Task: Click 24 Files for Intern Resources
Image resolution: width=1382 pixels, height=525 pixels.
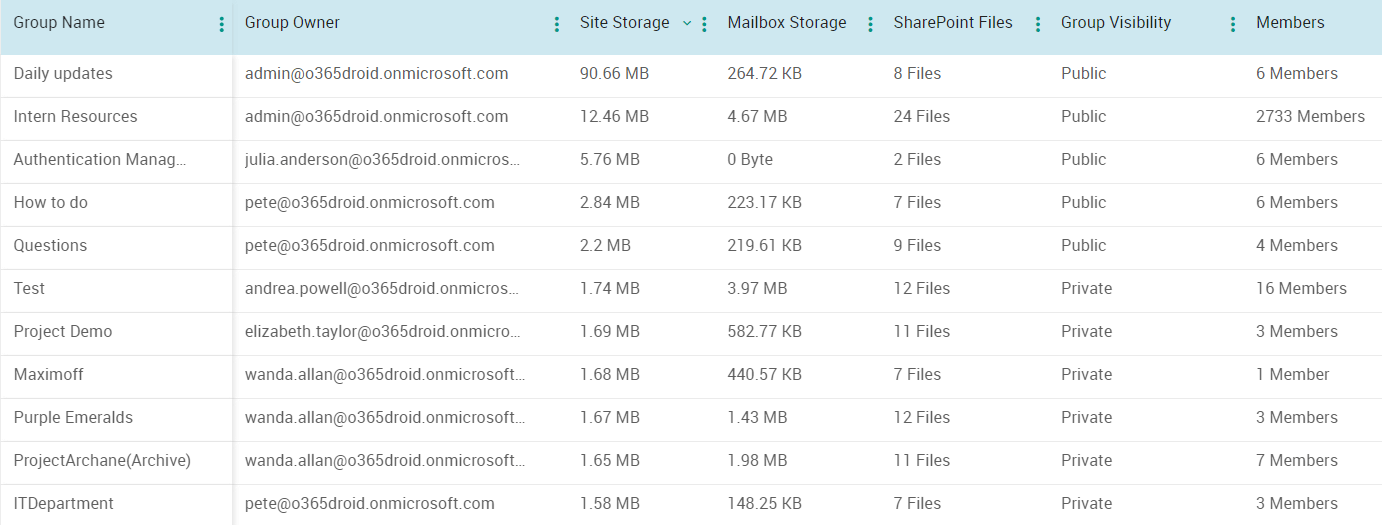Action: [921, 117]
